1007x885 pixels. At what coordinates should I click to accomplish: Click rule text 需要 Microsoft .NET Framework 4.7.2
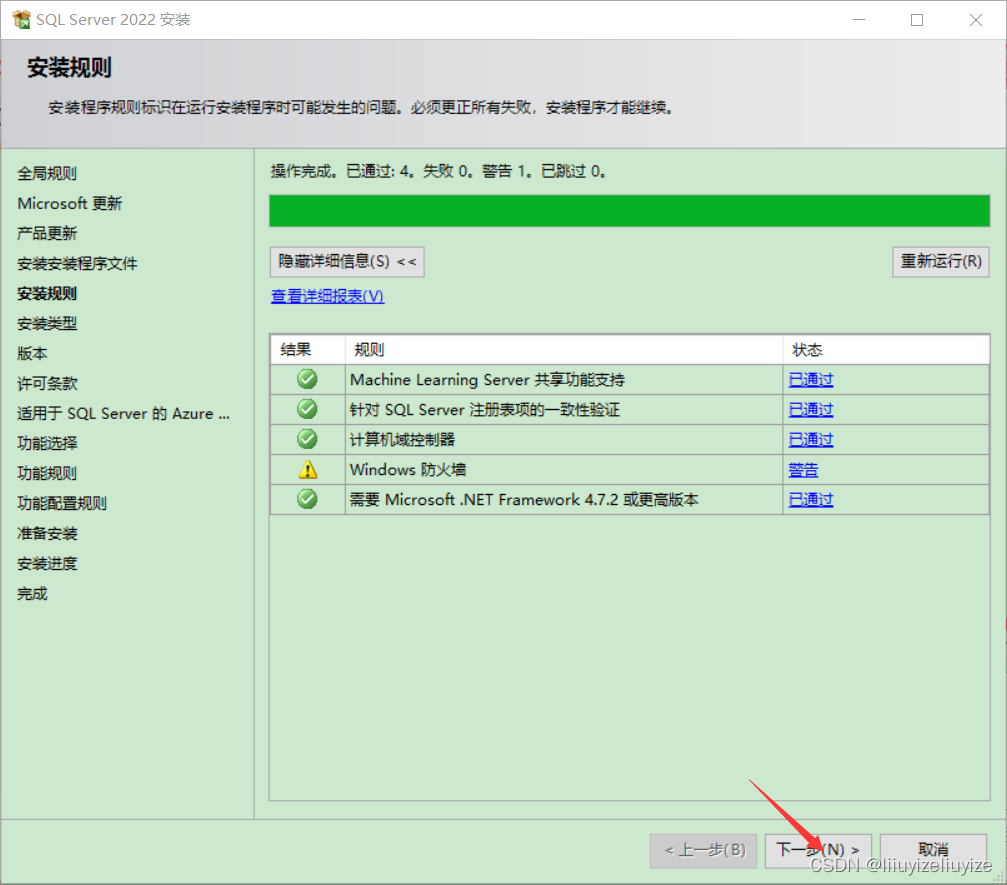point(524,499)
